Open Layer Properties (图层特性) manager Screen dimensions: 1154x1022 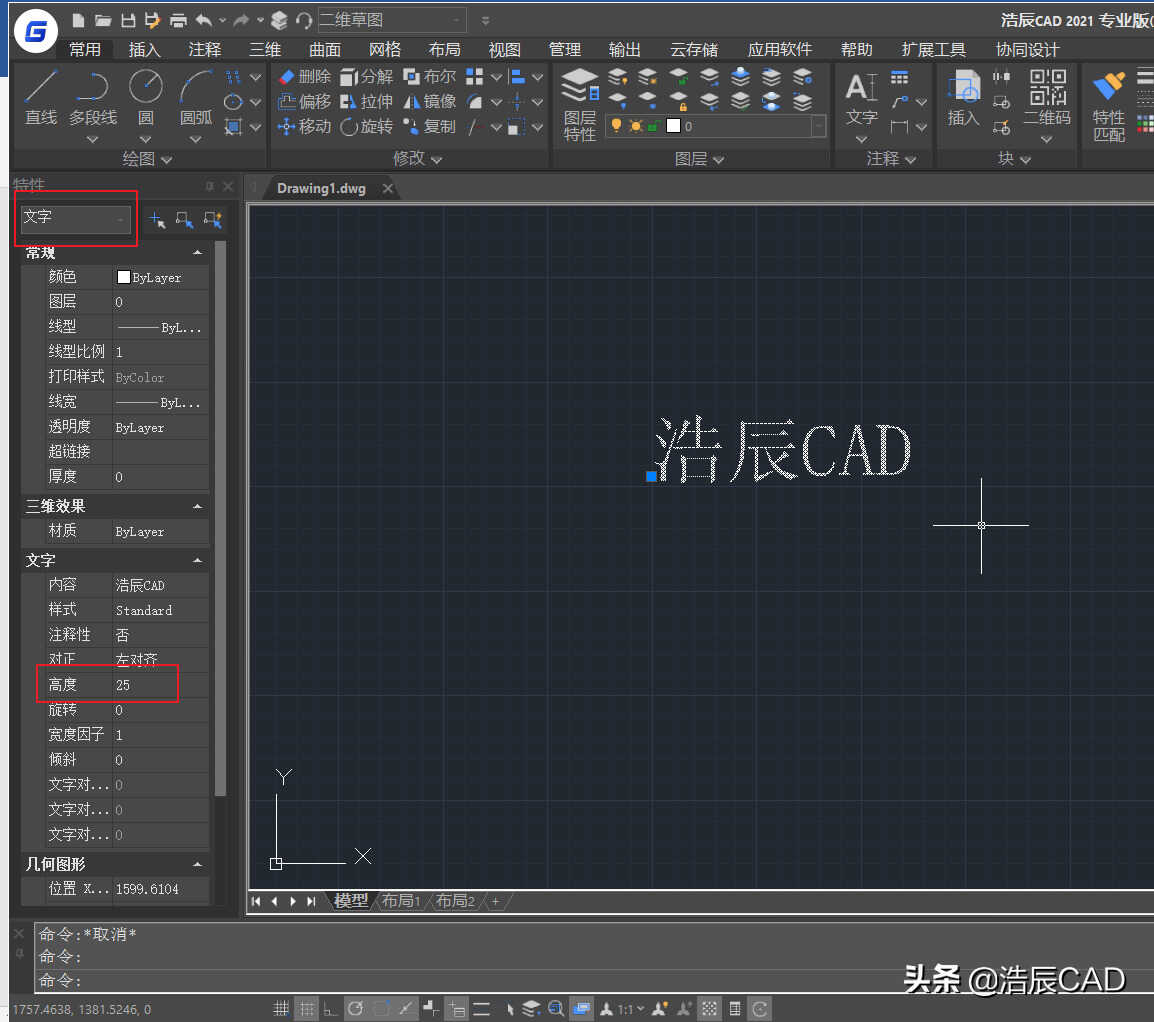(x=580, y=104)
